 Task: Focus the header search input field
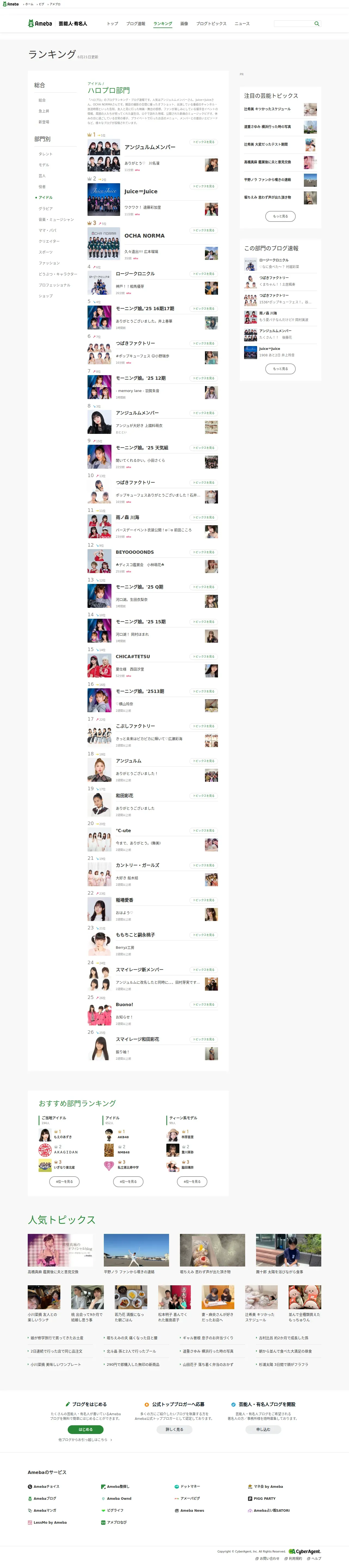coord(293,24)
